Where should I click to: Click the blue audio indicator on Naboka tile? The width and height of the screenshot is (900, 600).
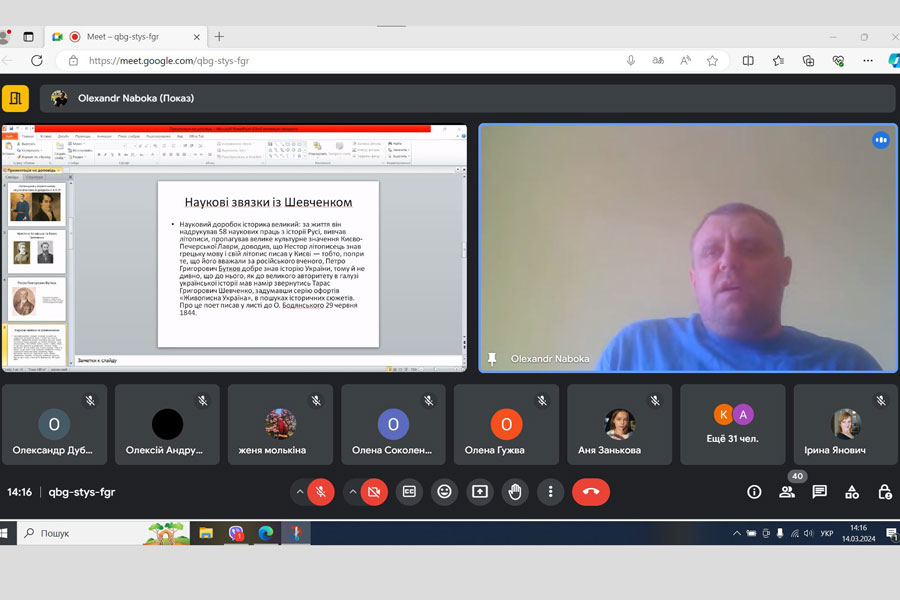[881, 140]
